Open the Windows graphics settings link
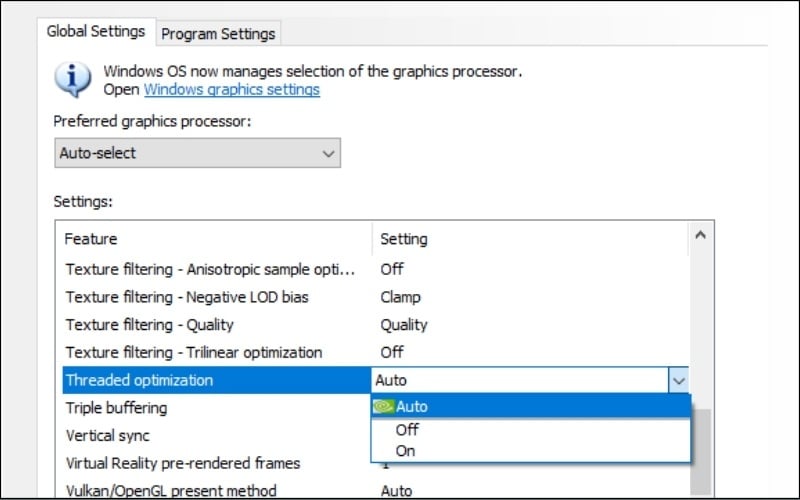Image resolution: width=800 pixels, height=500 pixels. click(x=232, y=90)
